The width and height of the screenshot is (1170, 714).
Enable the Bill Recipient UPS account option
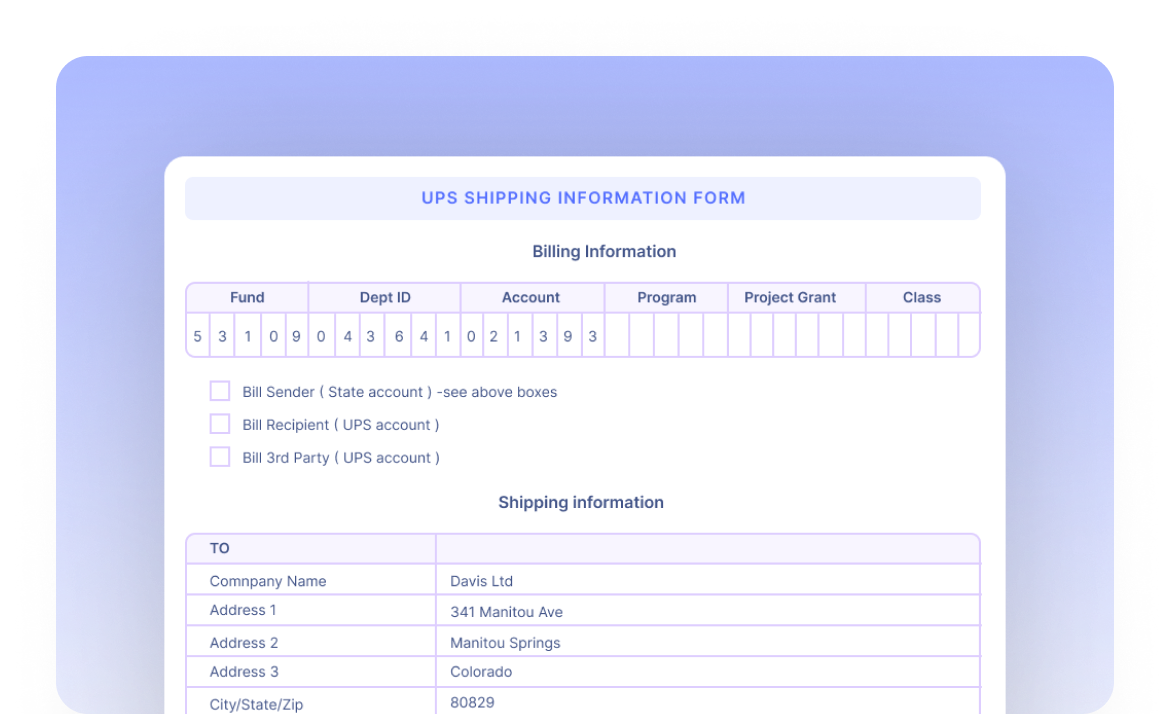pos(220,424)
